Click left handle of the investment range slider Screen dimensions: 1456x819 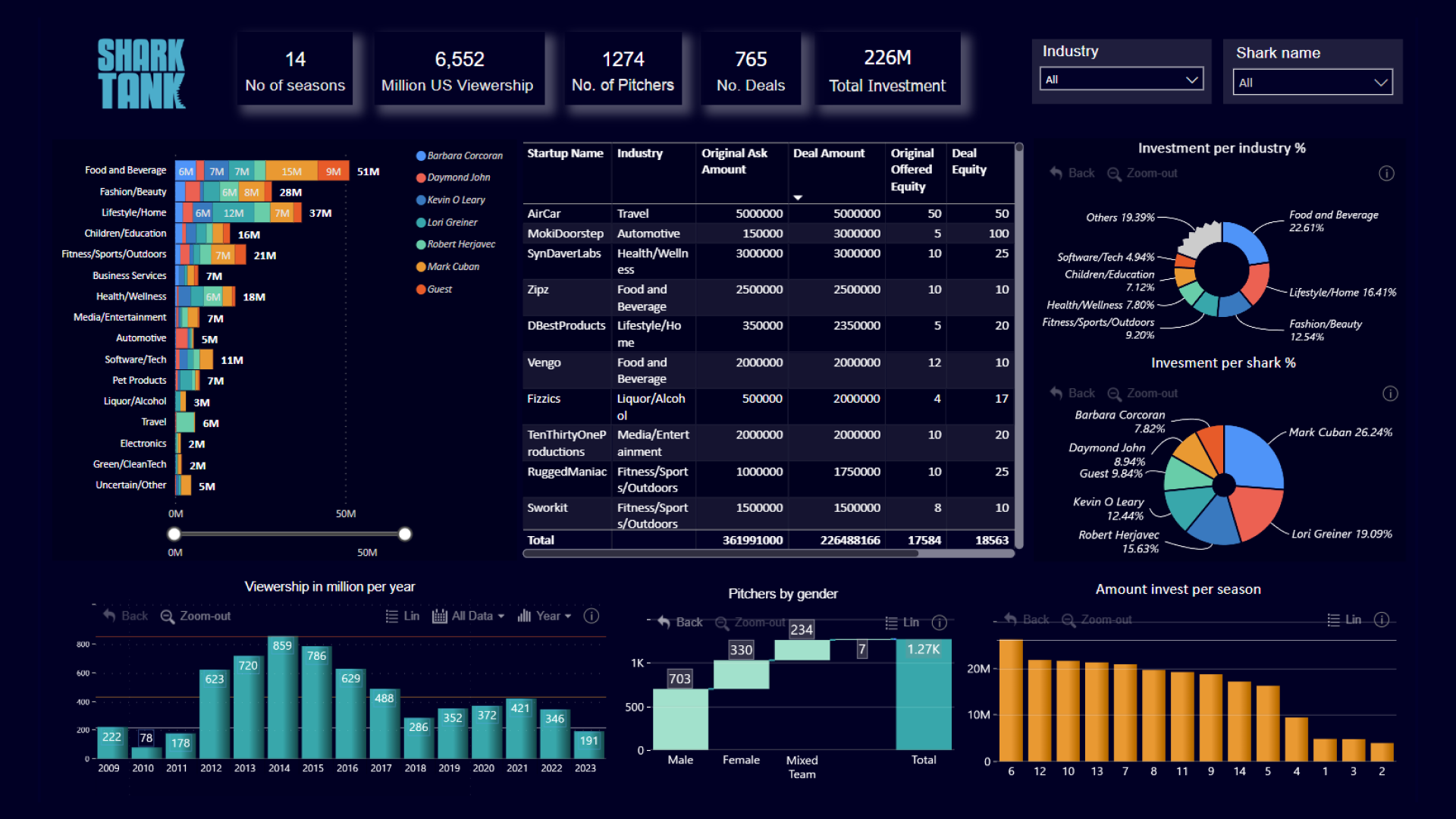pyautogui.click(x=174, y=534)
